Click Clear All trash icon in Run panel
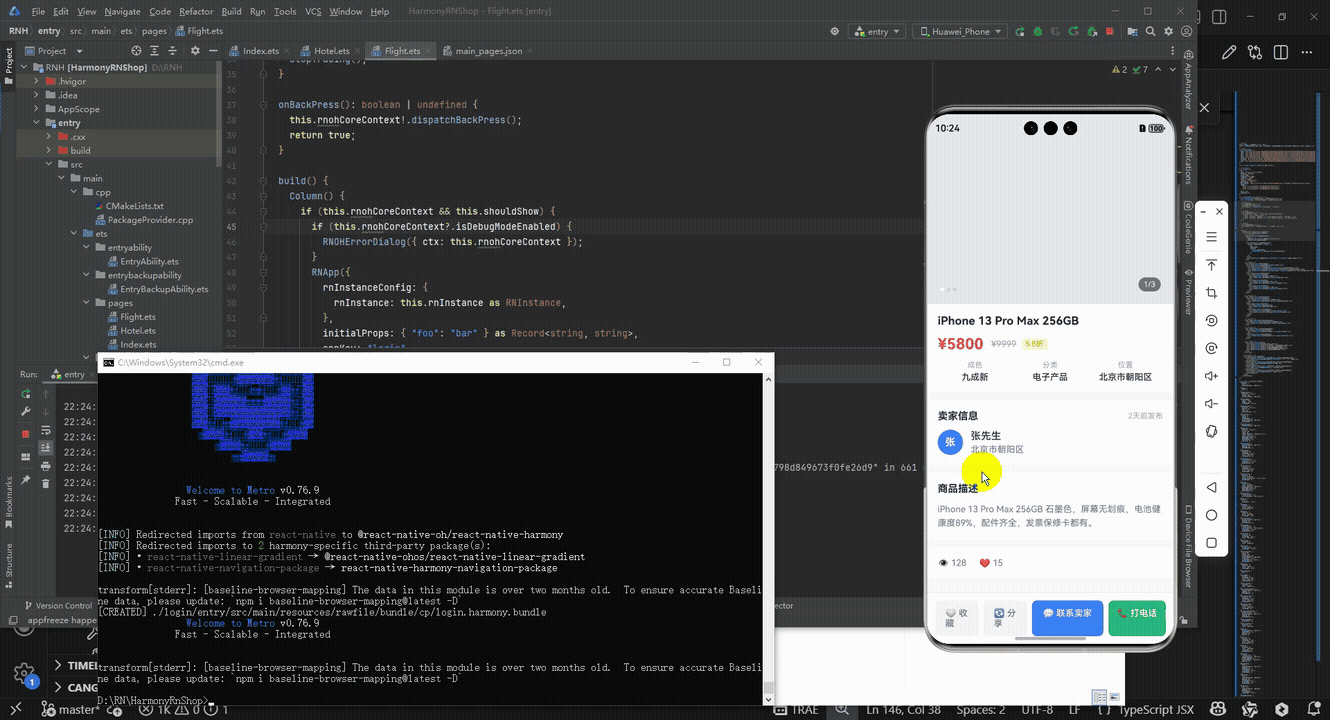Screen dimensions: 1330x720 coord(46,483)
